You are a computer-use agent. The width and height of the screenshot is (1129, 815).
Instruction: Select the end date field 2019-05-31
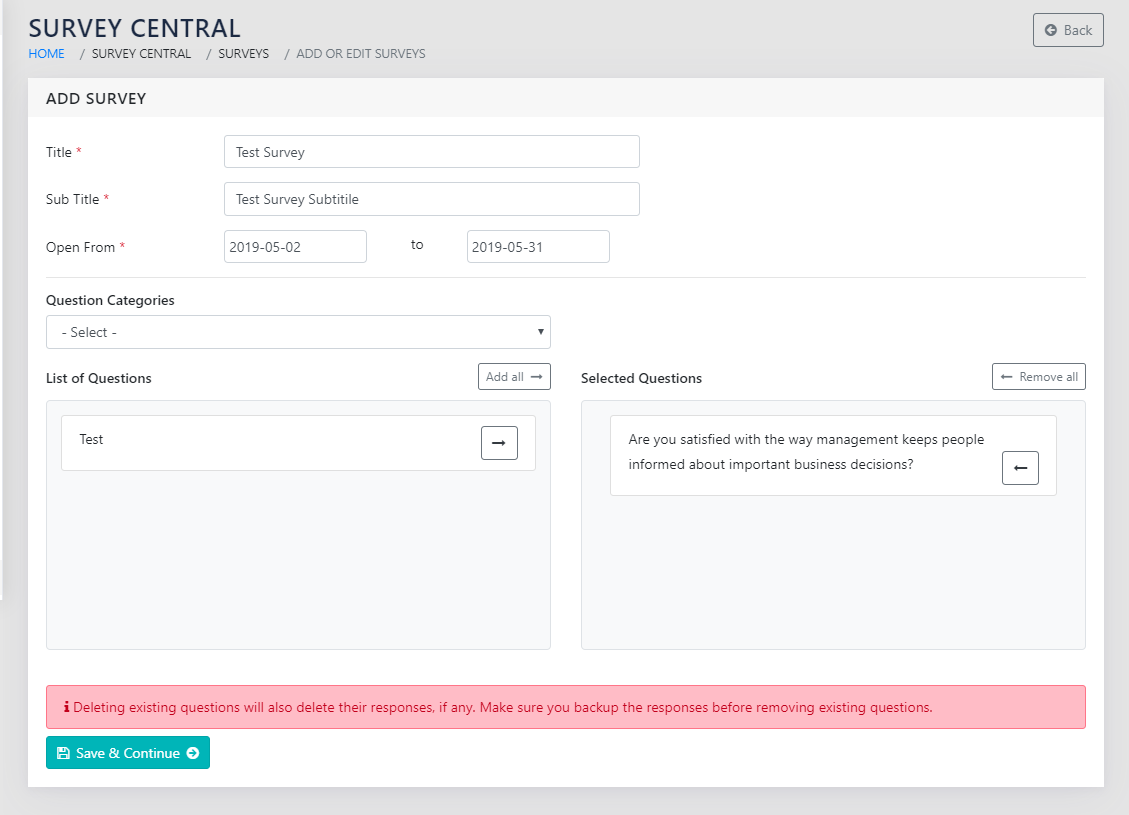[538, 247]
